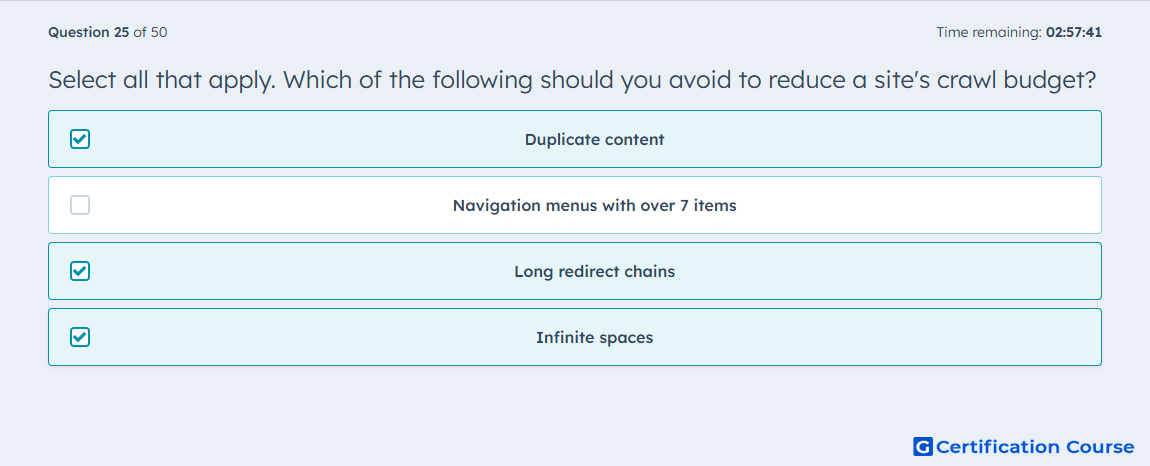Click the Duplicate content answer label

[594, 139]
